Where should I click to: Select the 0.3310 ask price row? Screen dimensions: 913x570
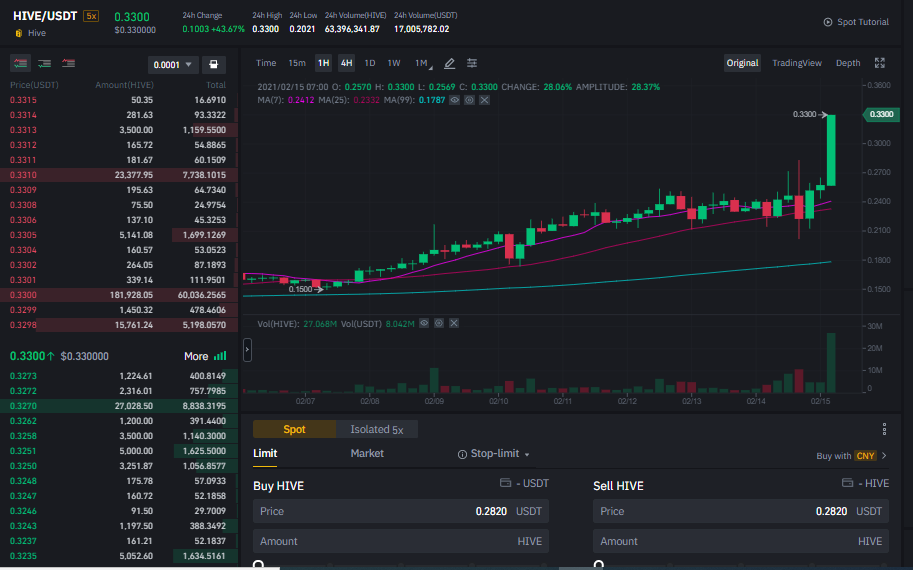pyautogui.click(x=119, y=175)
